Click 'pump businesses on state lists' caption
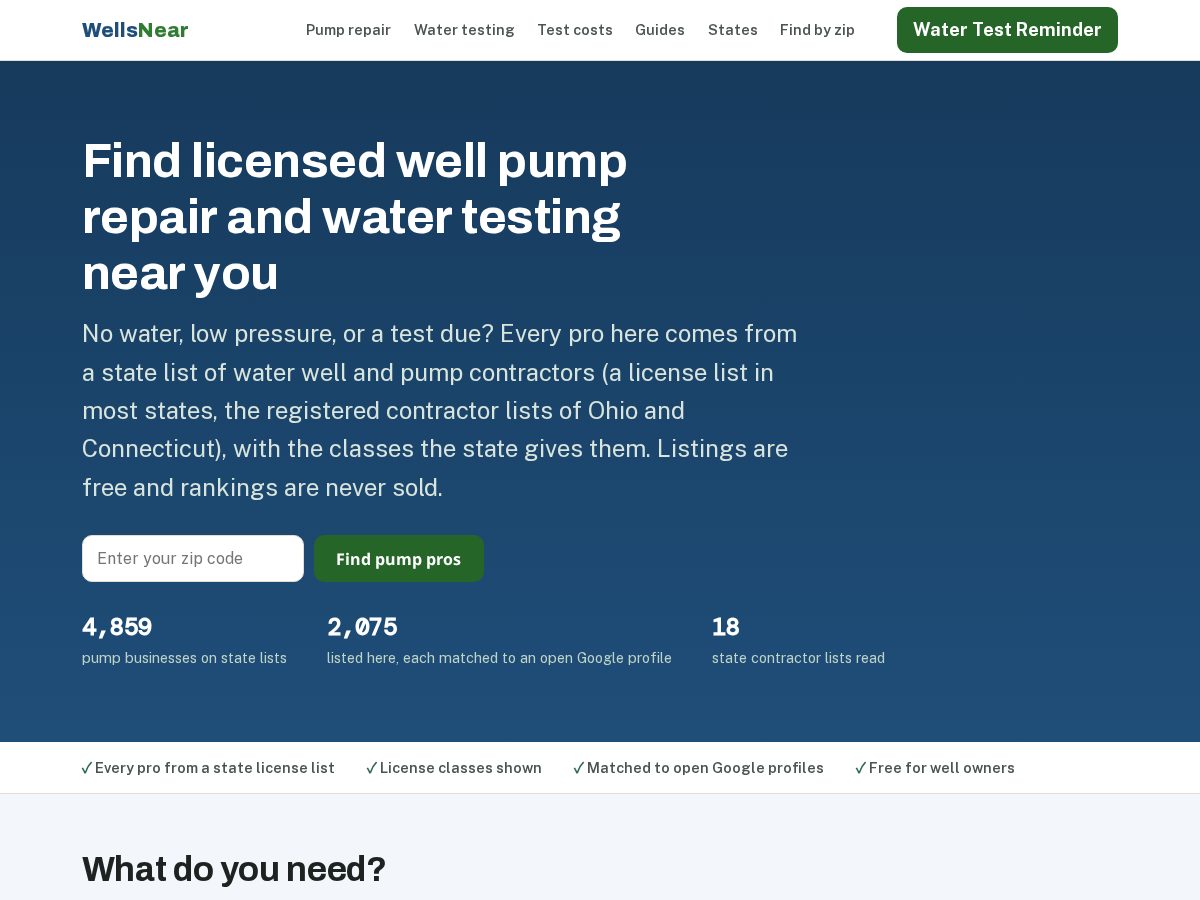 184,658
